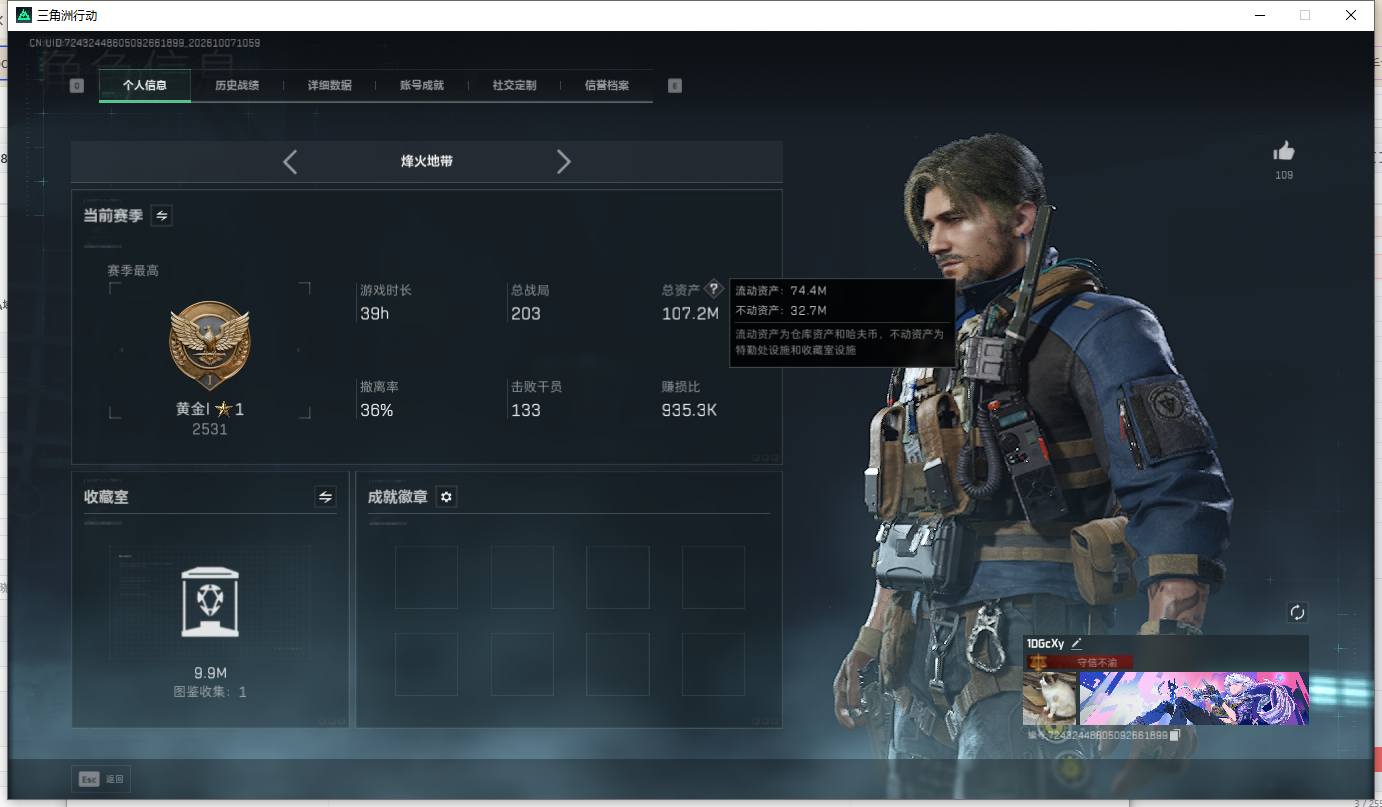Switch to the 历史战绩 tab
This screenshot has height=807, width=1382.
[x=237, y=86]
